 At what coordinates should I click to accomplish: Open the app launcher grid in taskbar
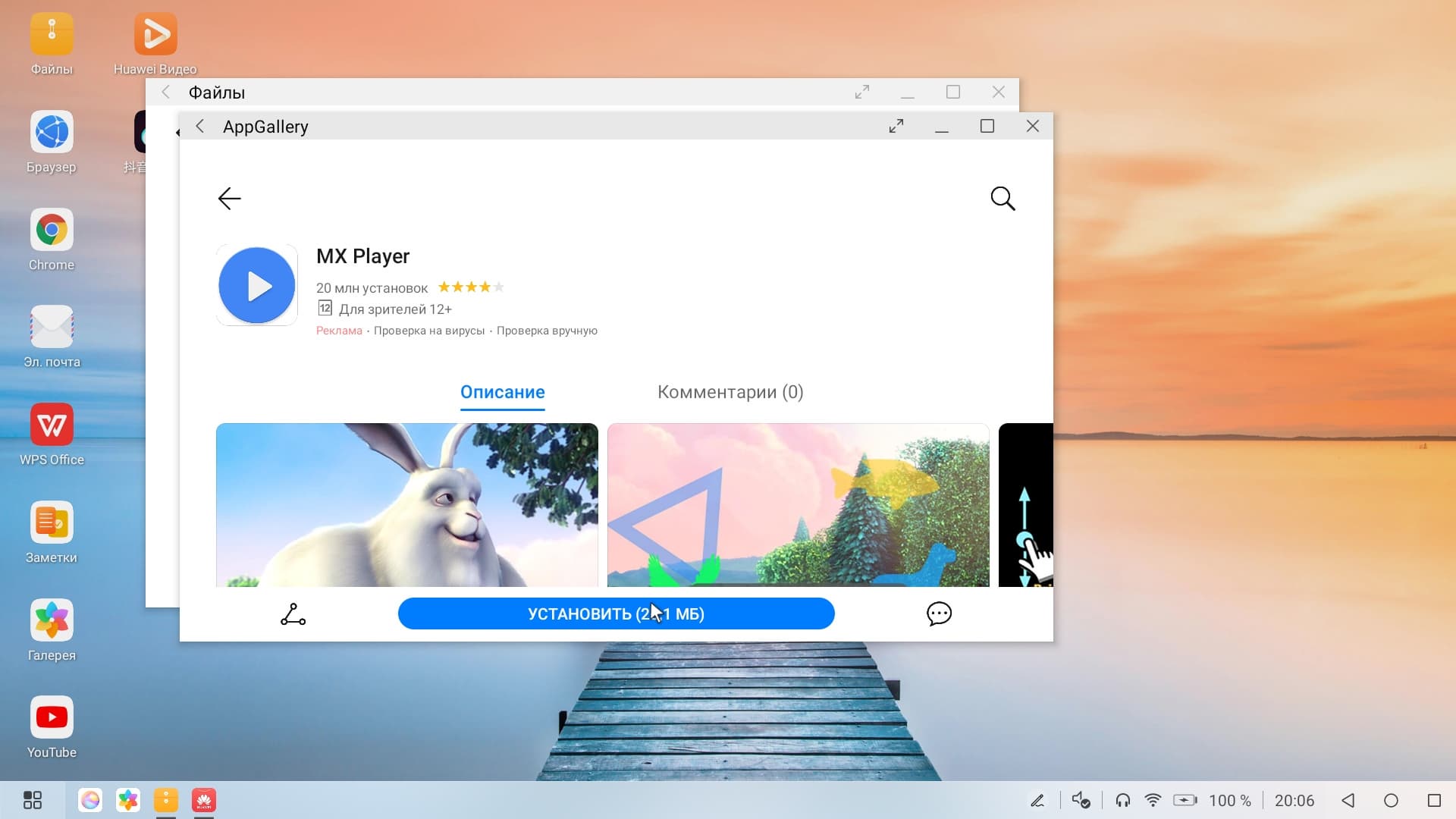click(33, 800)
